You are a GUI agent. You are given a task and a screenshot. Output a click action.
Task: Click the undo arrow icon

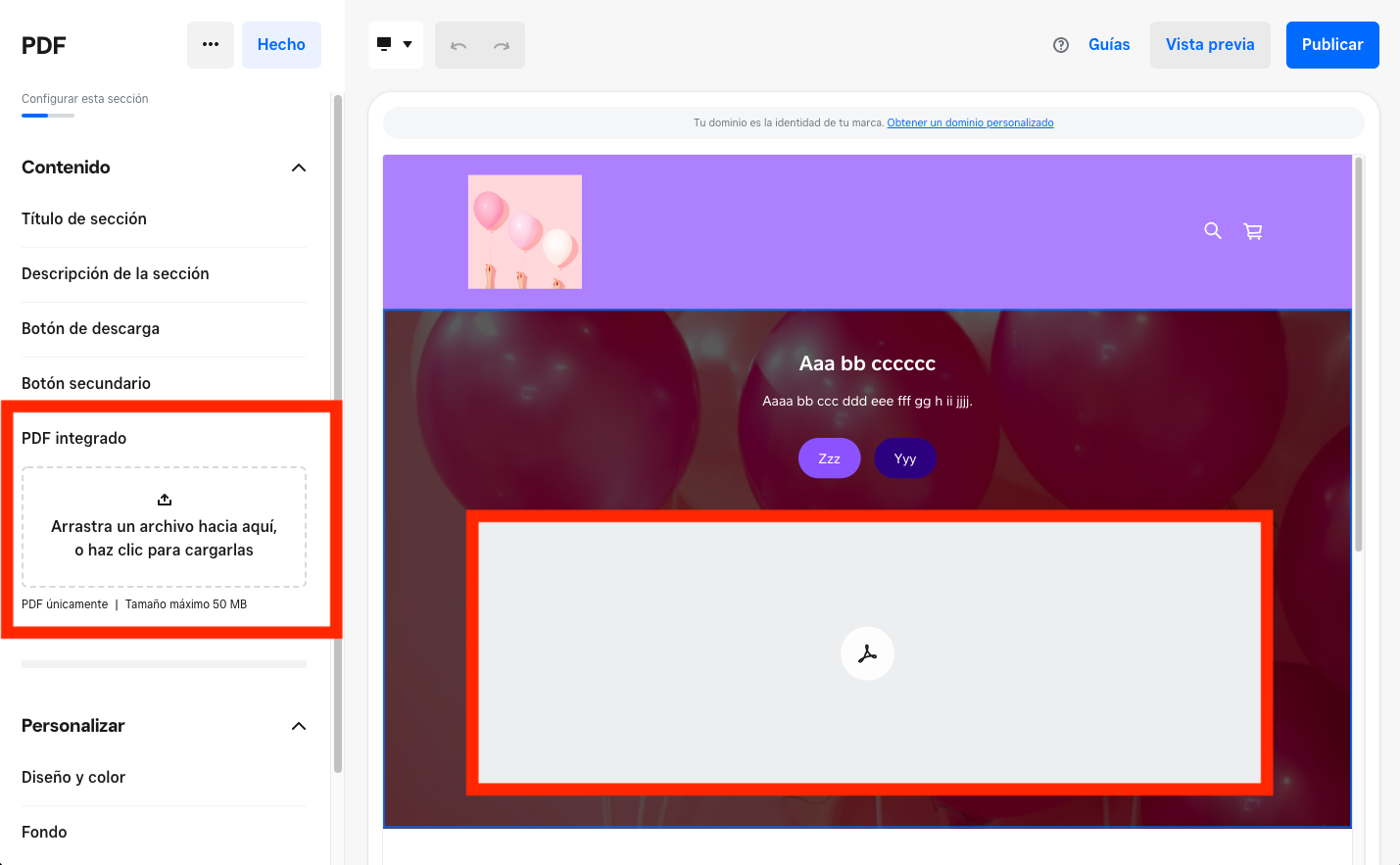[459, 45]
